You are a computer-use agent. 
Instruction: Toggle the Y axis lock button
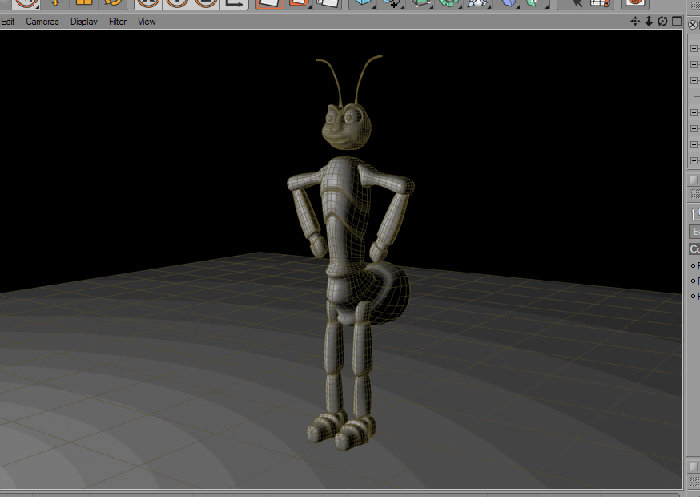click(177, 4)
